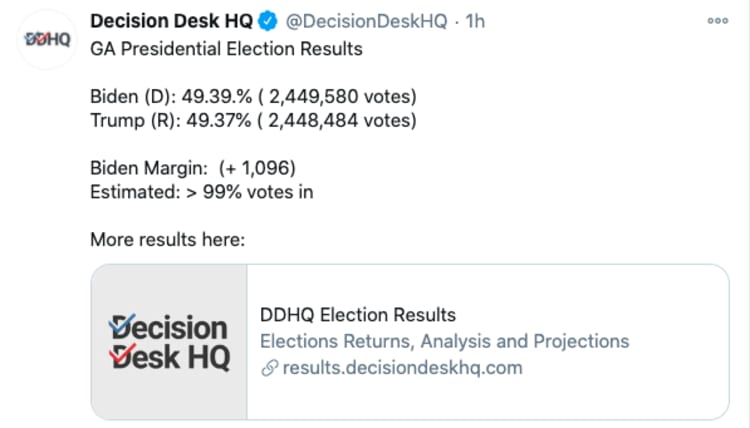Click the chain link icon in the card
Viewport: 750px width, 428px height.
pos(268,368)
